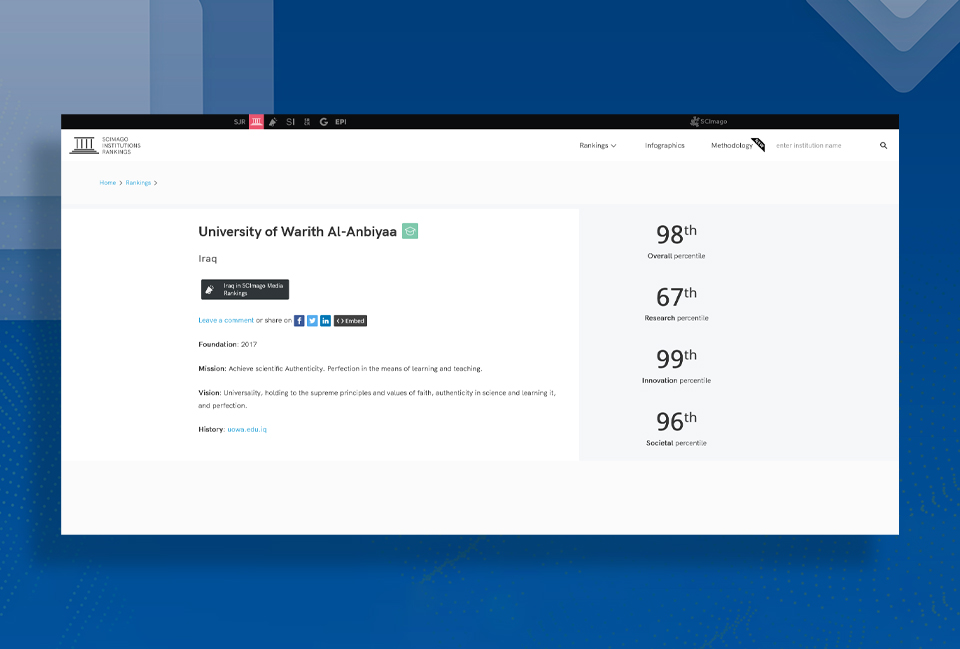
Task: Navigate to Home in the breadcrumb
Action: tap(107, 183)
